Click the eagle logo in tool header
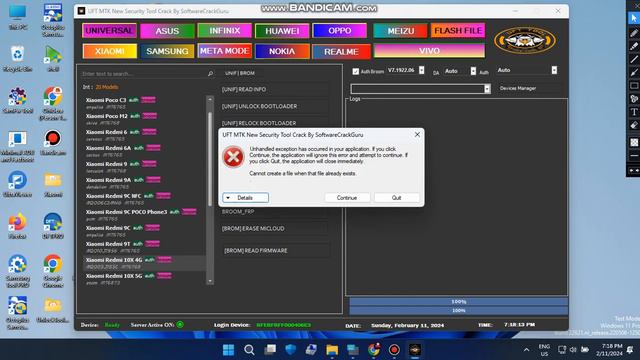This screenshot has height=360, width=640. point(524,40)
